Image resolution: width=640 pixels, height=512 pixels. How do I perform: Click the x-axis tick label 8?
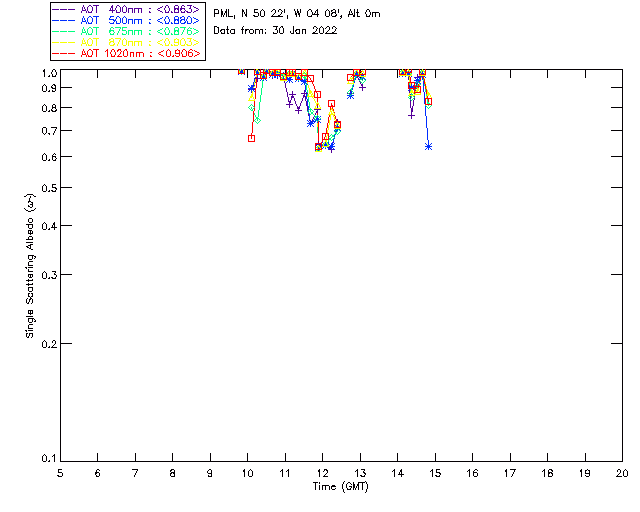pyautogui.click(x=173, y=472)
